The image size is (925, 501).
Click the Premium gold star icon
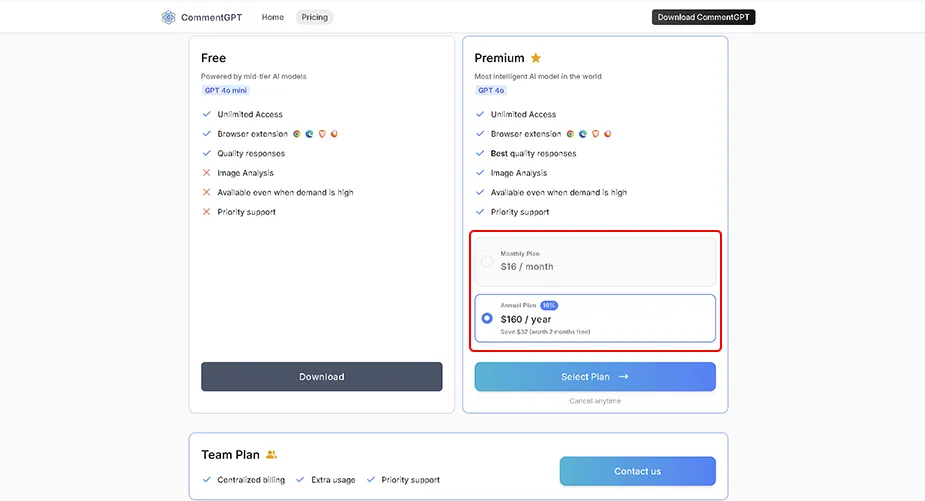pos(536,58)
